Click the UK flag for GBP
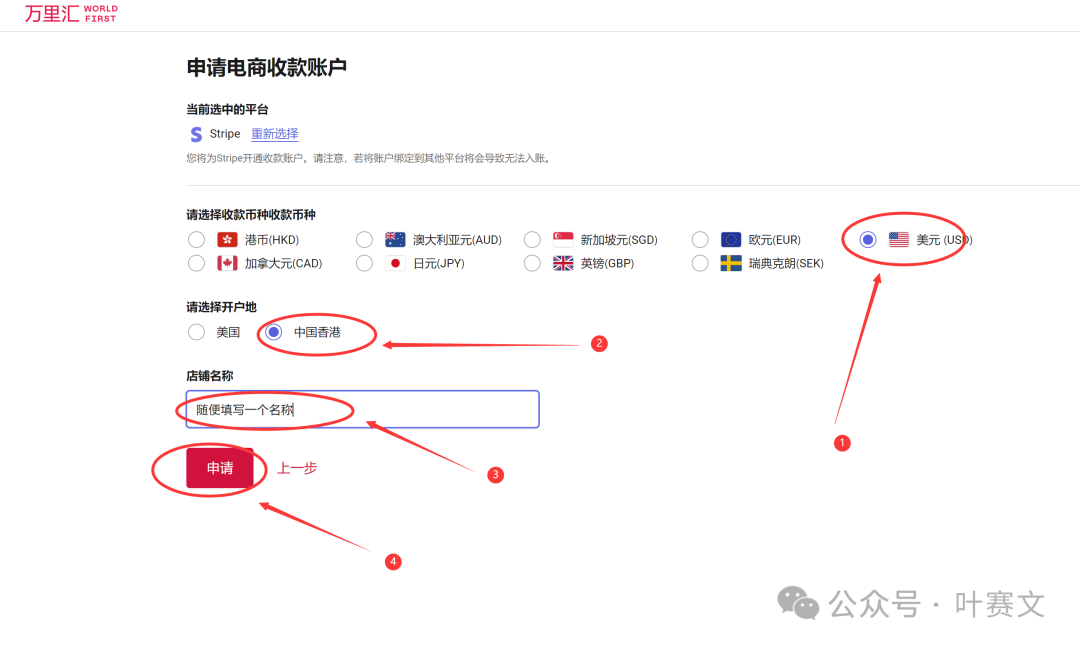 (563, 263)
